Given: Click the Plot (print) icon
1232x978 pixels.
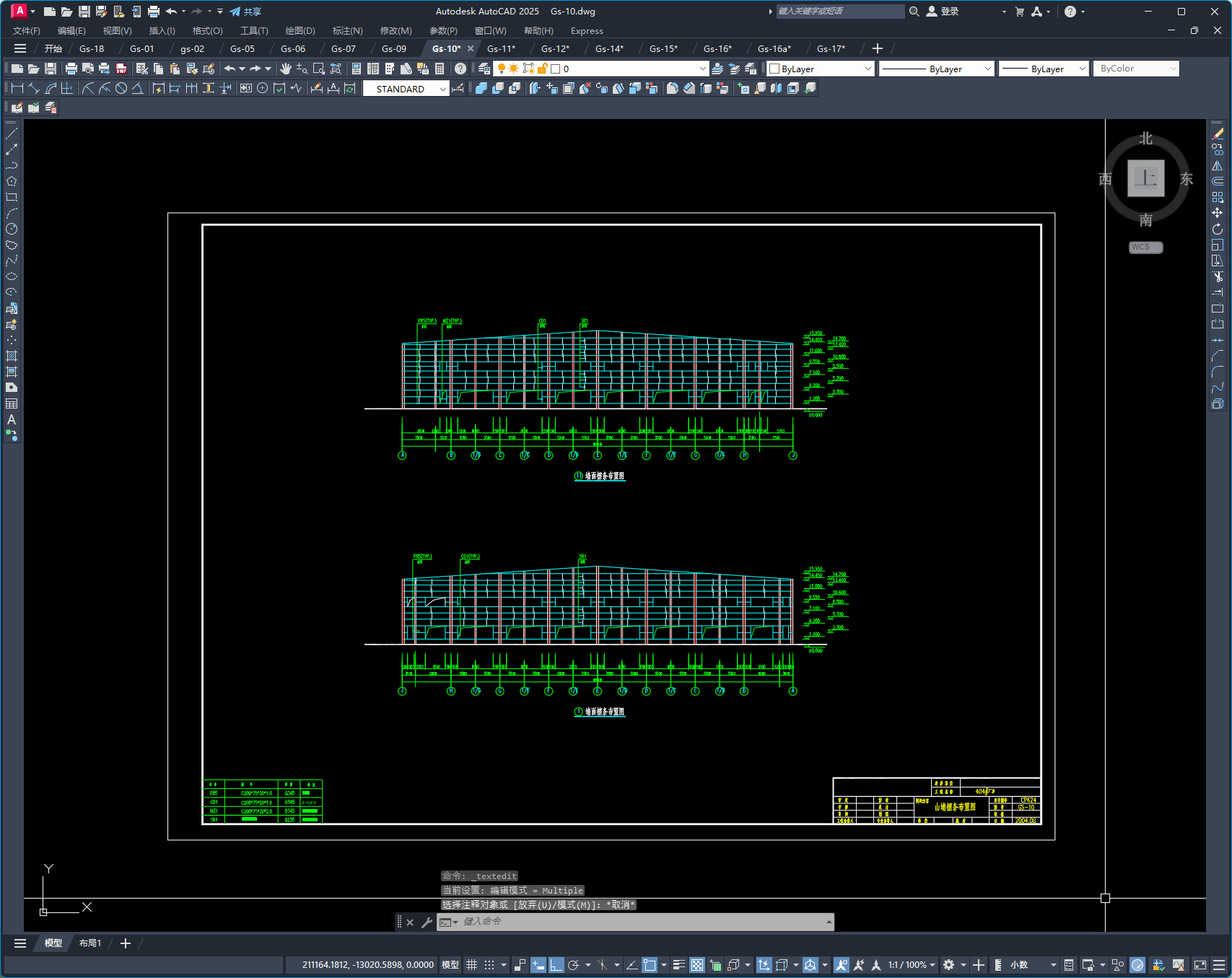Looking at the screenshot, I should pos(71,69).
